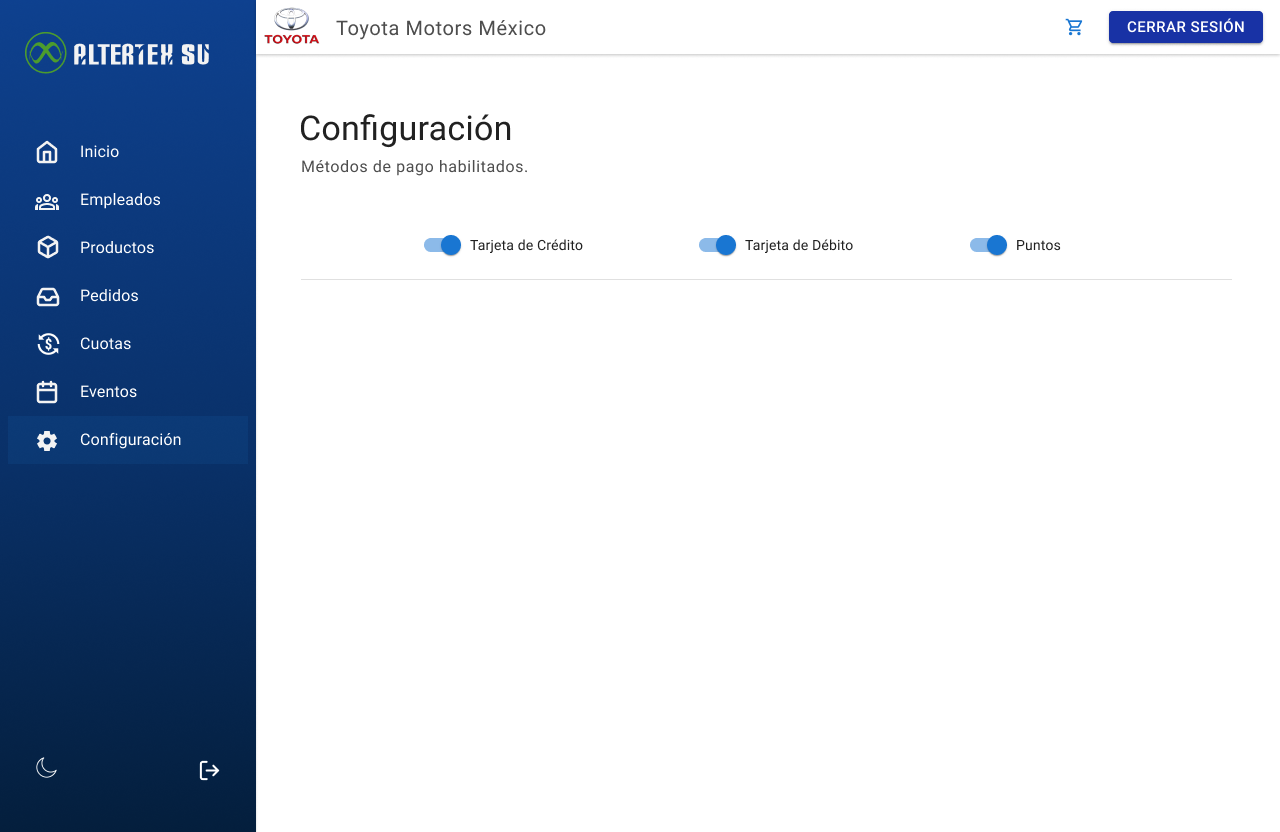
Task: Click 'Métodos de pago habilitados.' subtitle
Action: click(414, 167)
